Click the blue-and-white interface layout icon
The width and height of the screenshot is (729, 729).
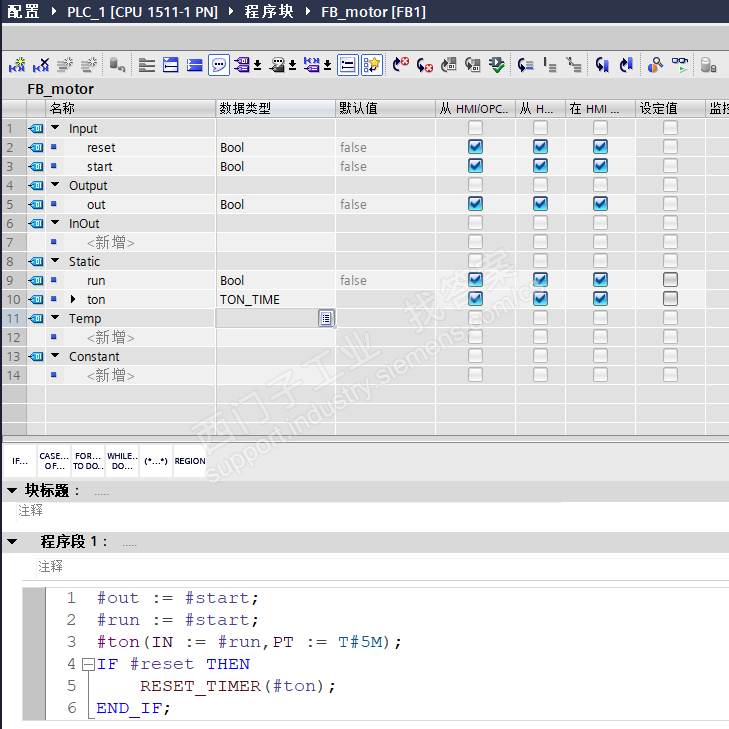click(x=171, y=65)
